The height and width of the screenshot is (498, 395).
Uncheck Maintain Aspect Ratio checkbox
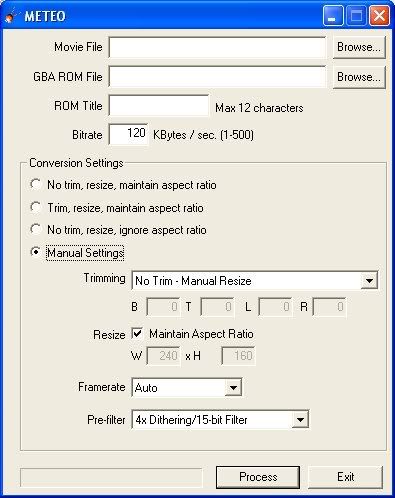[x=137, y=333]
